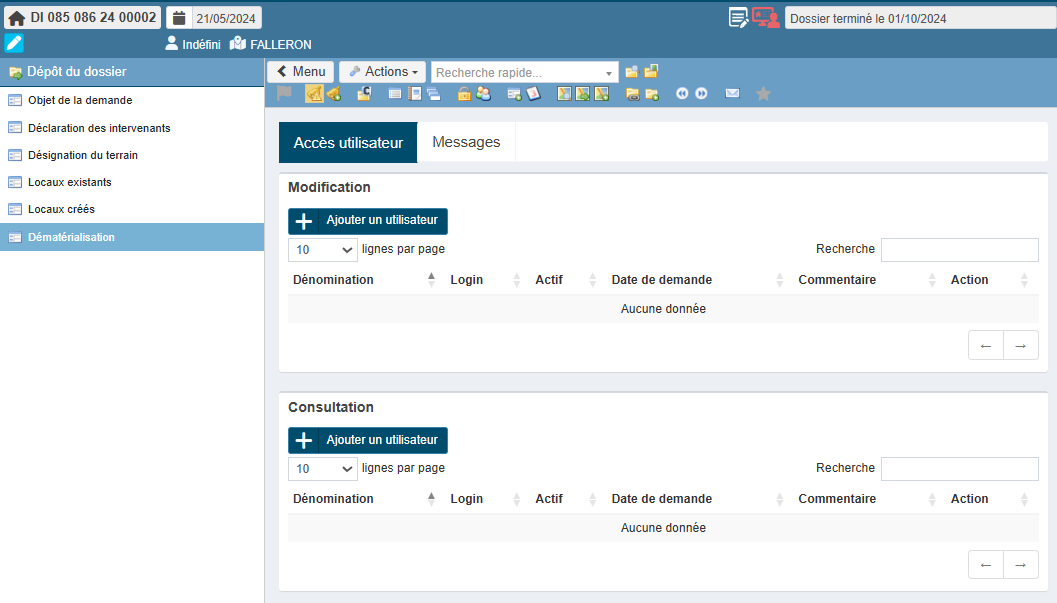Click the padlock icon in toolbar

point(464,93)
